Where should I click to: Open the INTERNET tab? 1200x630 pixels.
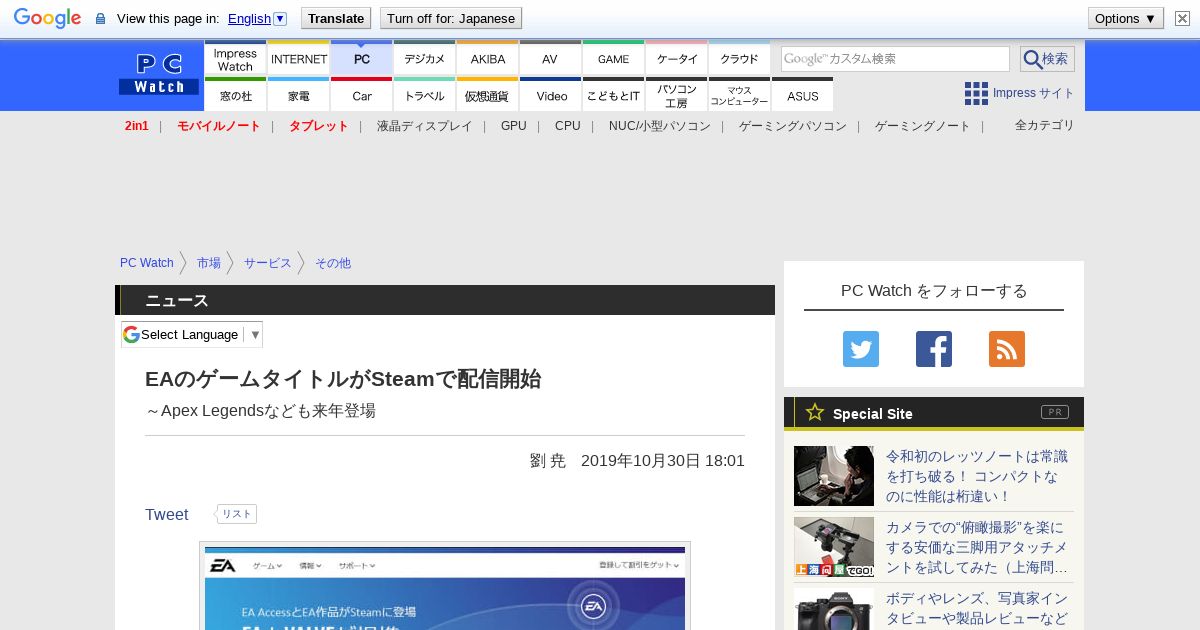299,59
